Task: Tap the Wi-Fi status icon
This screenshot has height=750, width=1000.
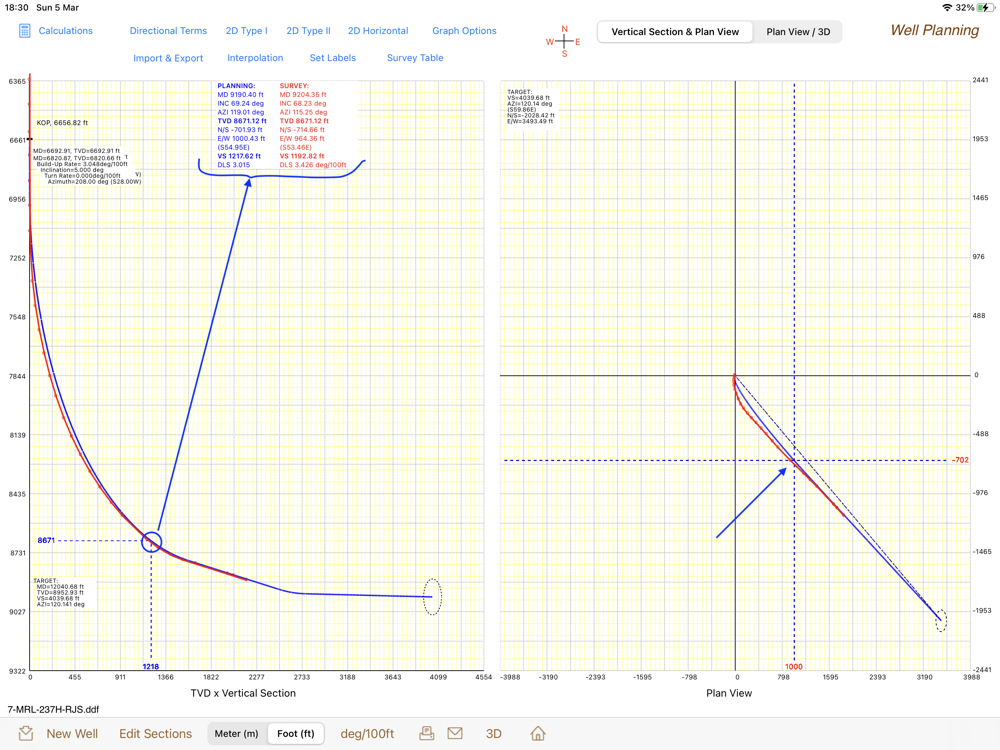Action: tap(947, 8)
